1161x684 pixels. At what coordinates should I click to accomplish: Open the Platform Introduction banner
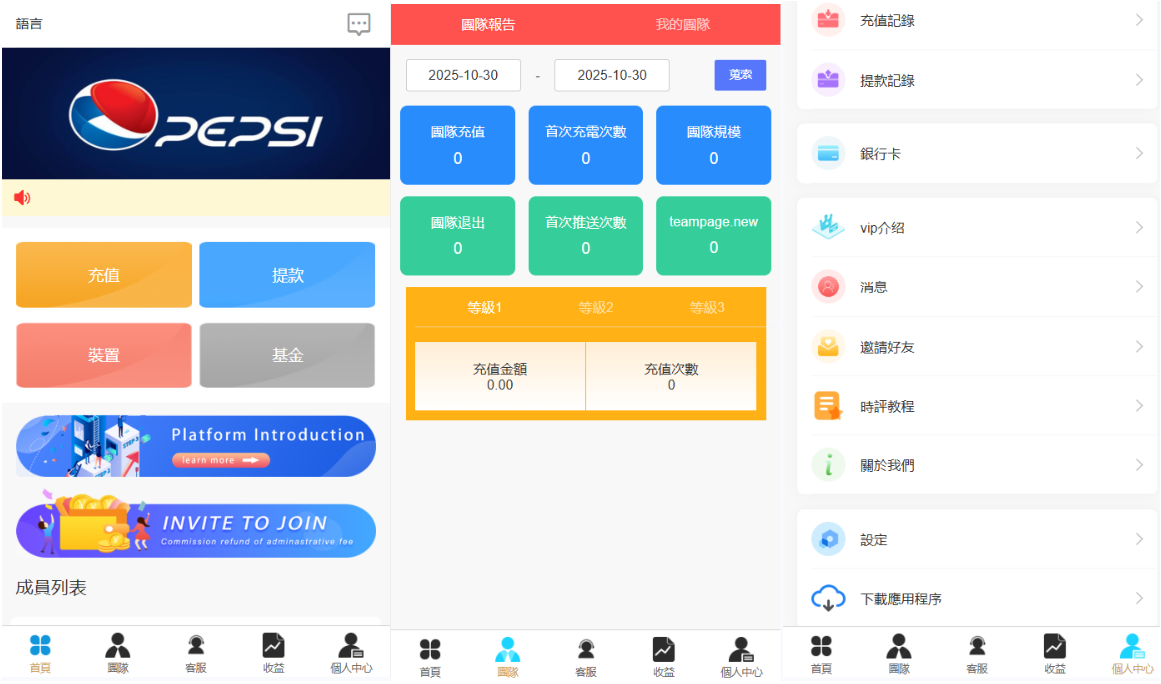pos(196,445)
